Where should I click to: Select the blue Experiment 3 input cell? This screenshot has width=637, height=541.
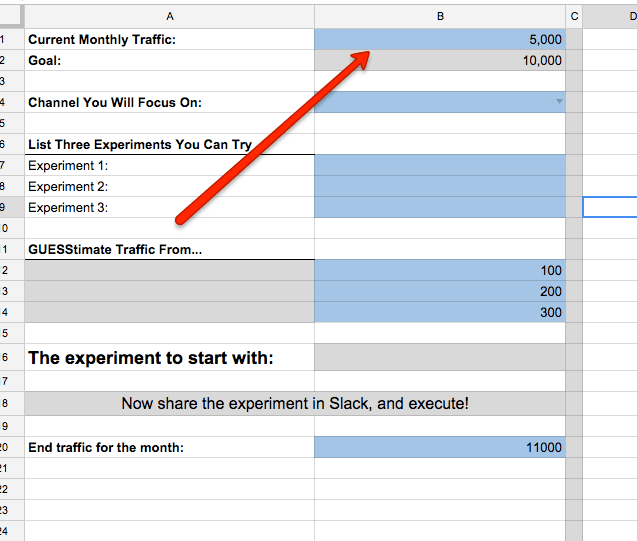pos(439,207)
